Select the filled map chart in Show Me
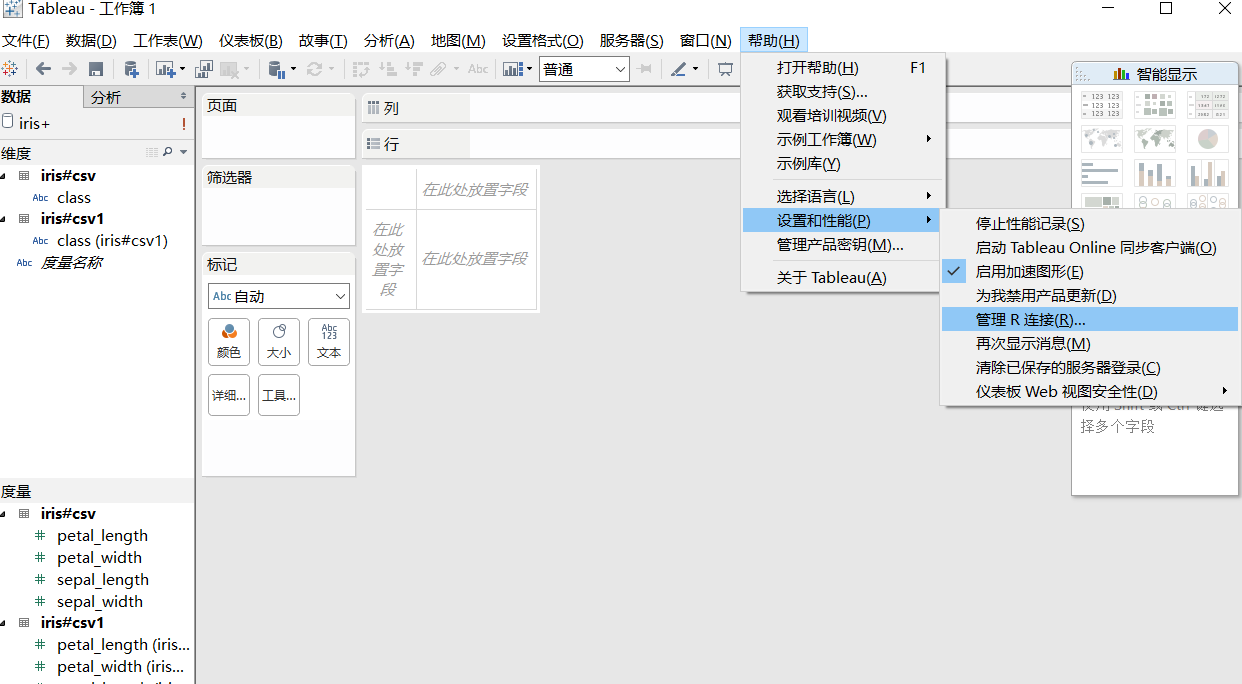 tap(1155, 139)
